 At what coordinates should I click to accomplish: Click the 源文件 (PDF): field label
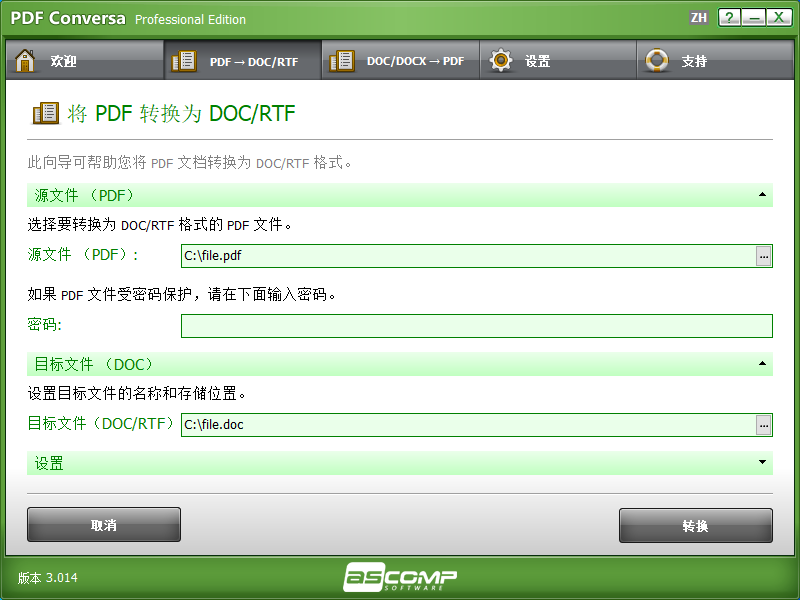pos(83,255)
